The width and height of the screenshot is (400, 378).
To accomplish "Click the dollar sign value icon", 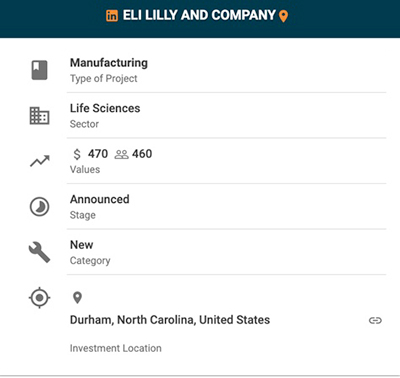I will coord(77,154).
